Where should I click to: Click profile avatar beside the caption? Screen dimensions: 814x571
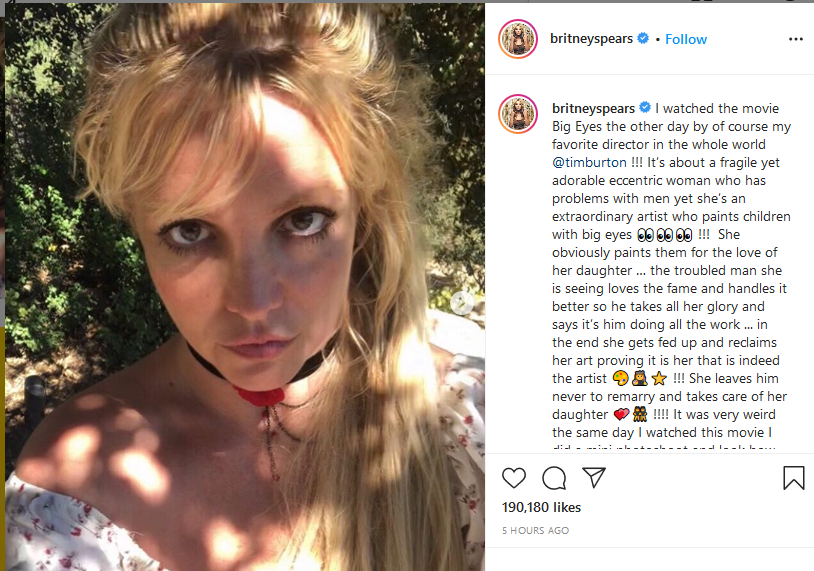tap(518, 115)
